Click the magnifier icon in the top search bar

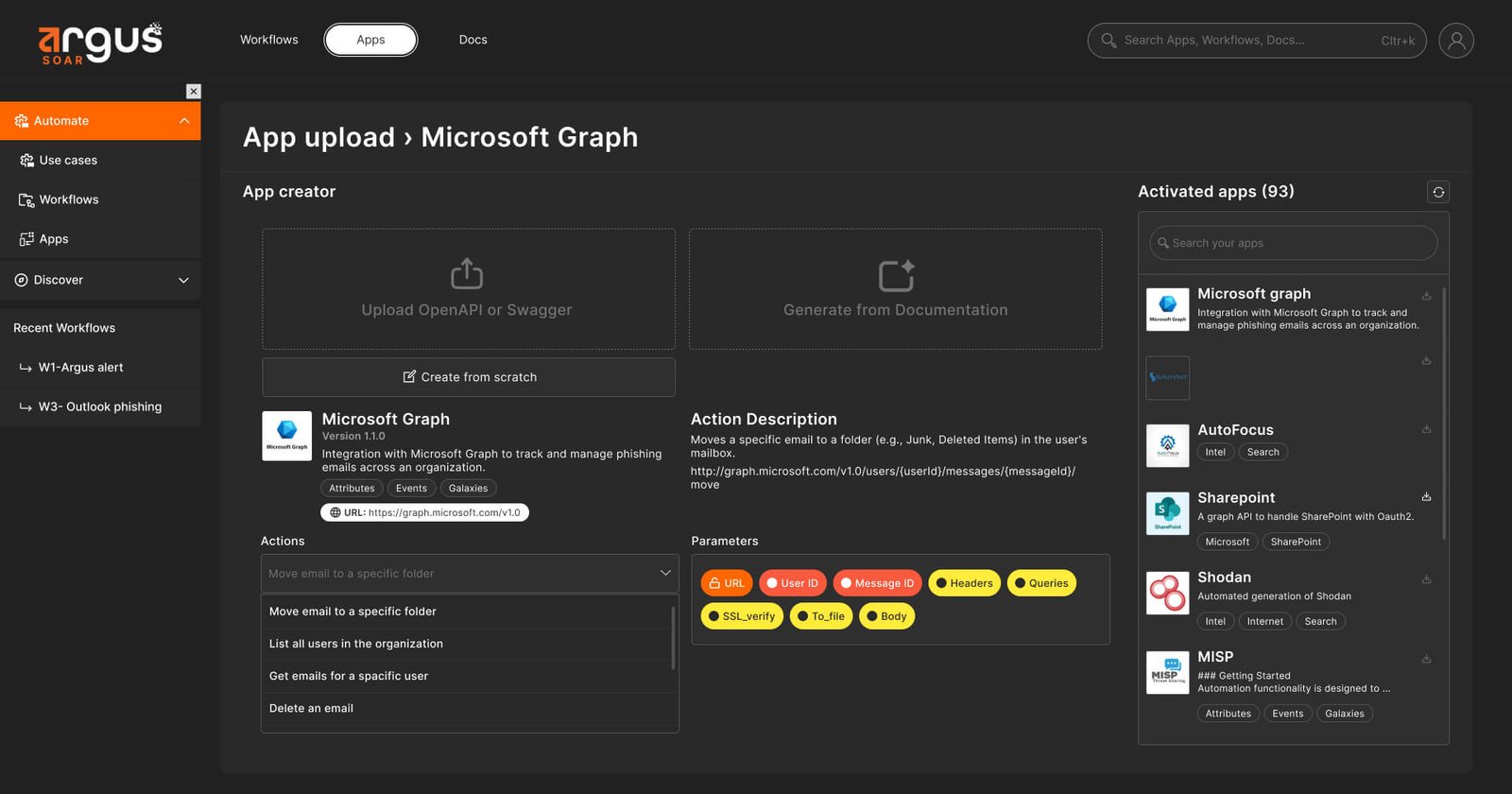1108,41
